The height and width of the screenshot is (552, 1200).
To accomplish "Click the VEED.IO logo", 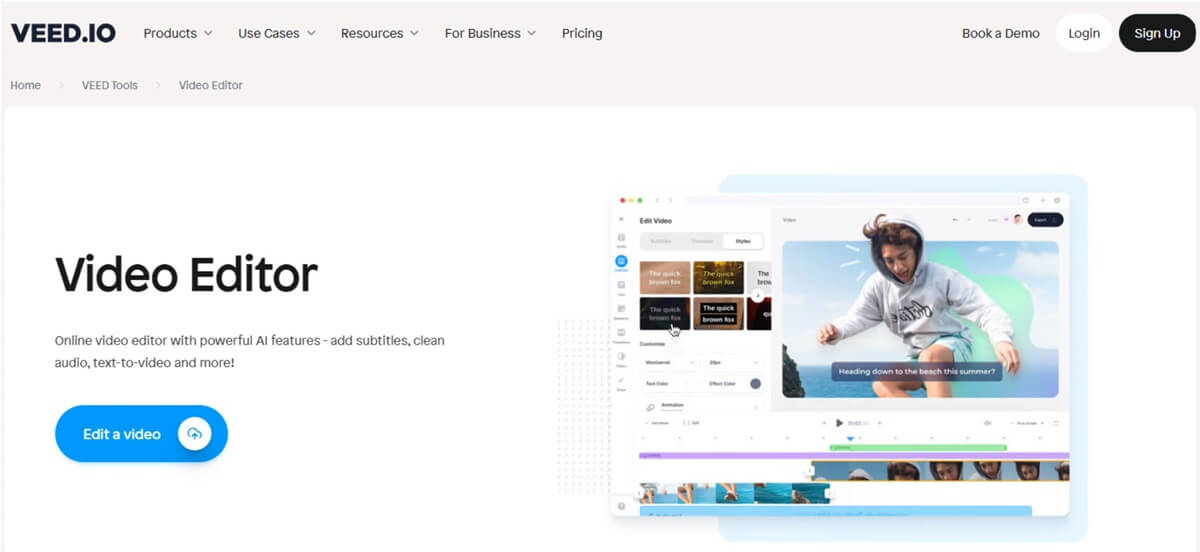I will click(63, 33).
